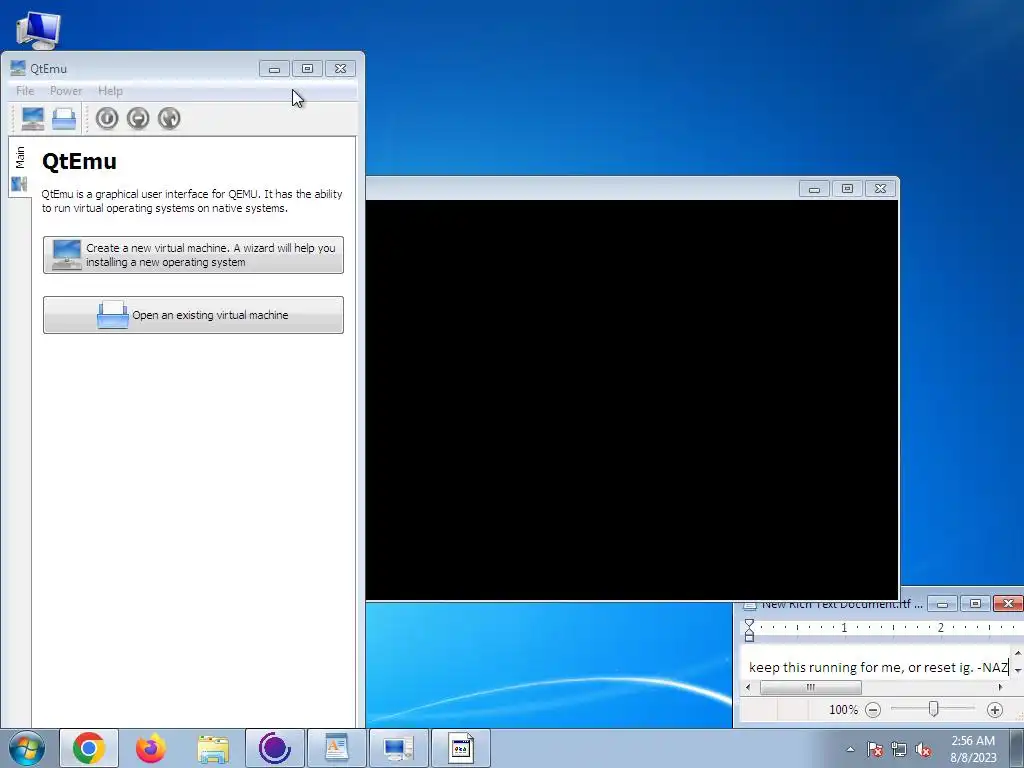Click the WordPad vertical scroll down arrow
Viewport: 1024px width, 768px height.
click(x=1017, y=671)
